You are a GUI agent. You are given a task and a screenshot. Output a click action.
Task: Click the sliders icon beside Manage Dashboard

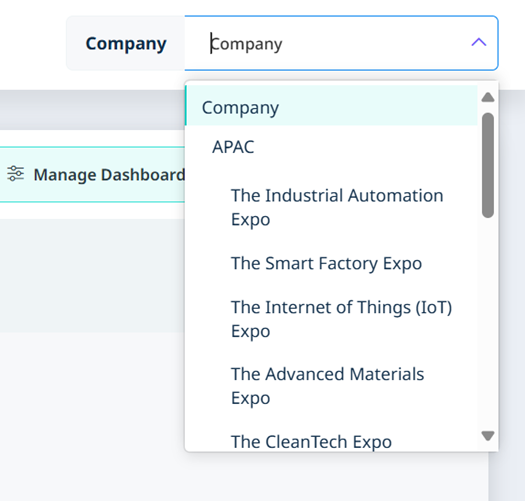(x=15, y=173)
